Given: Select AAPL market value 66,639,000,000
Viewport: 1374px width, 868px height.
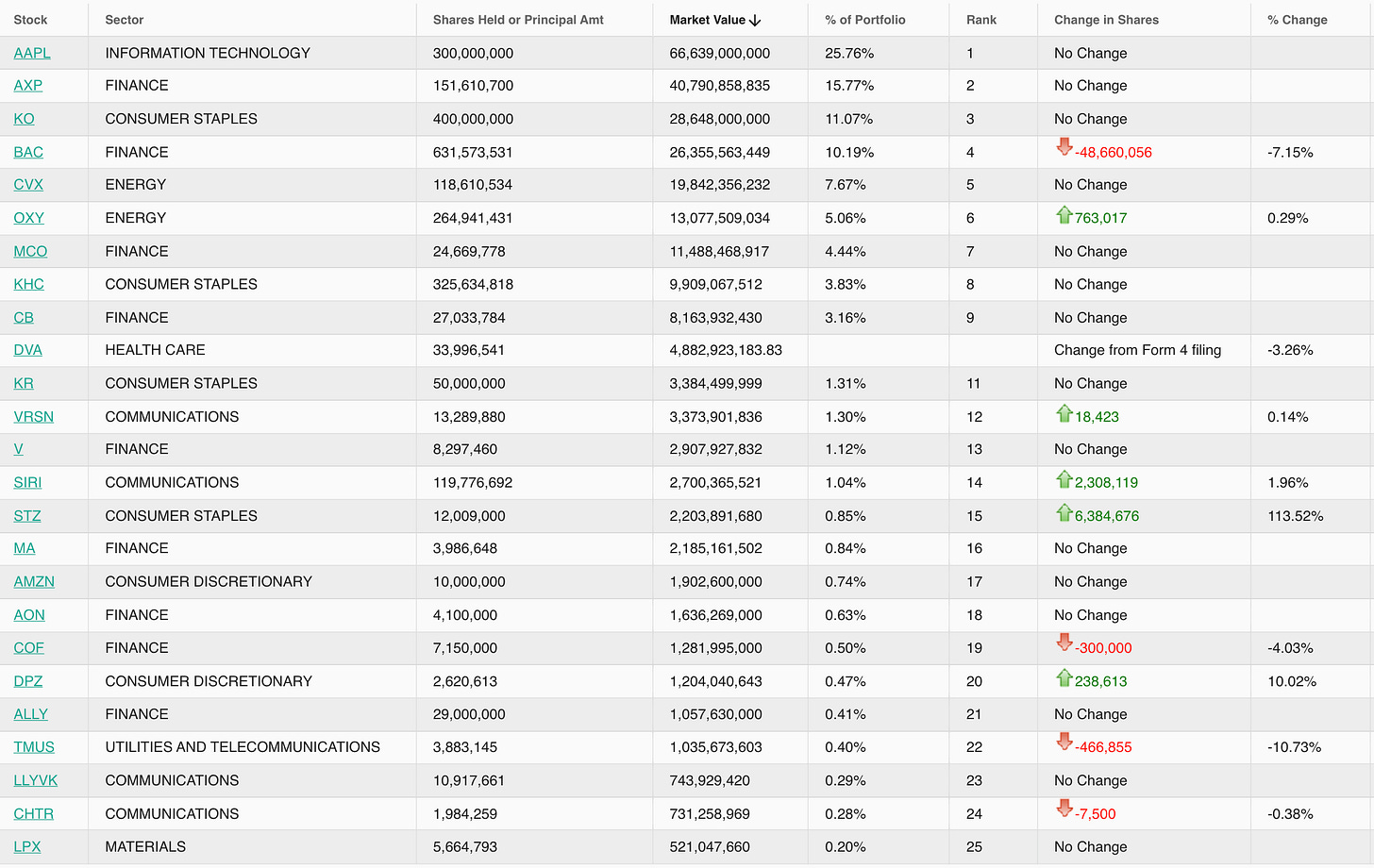Looking at the screenshot, I should pyautogui.click(x=720, y=54).
